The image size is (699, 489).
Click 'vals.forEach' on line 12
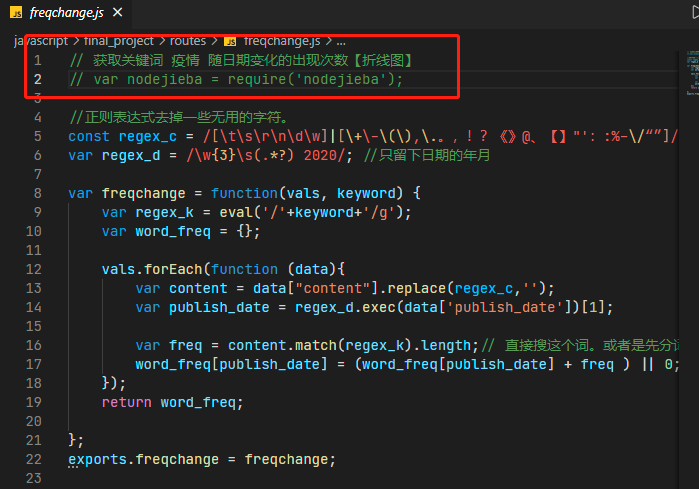[x=152, y=269]
